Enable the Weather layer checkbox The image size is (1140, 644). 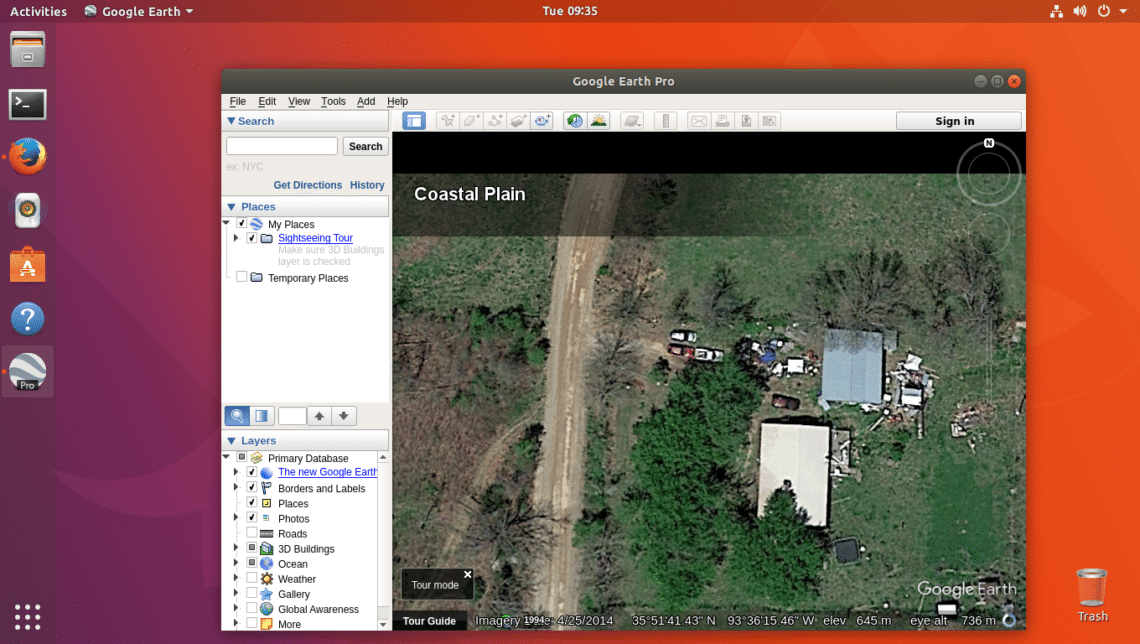click(252, 578)
